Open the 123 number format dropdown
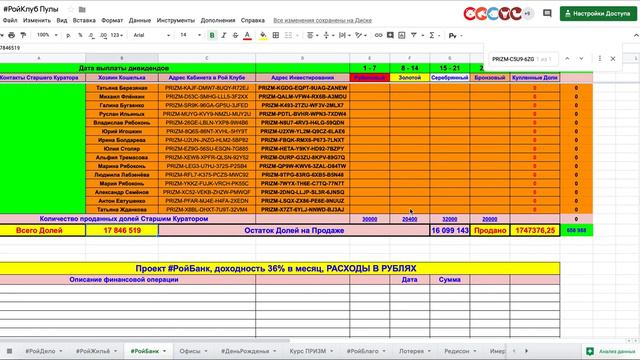The image size is (640, 360). 117,36
